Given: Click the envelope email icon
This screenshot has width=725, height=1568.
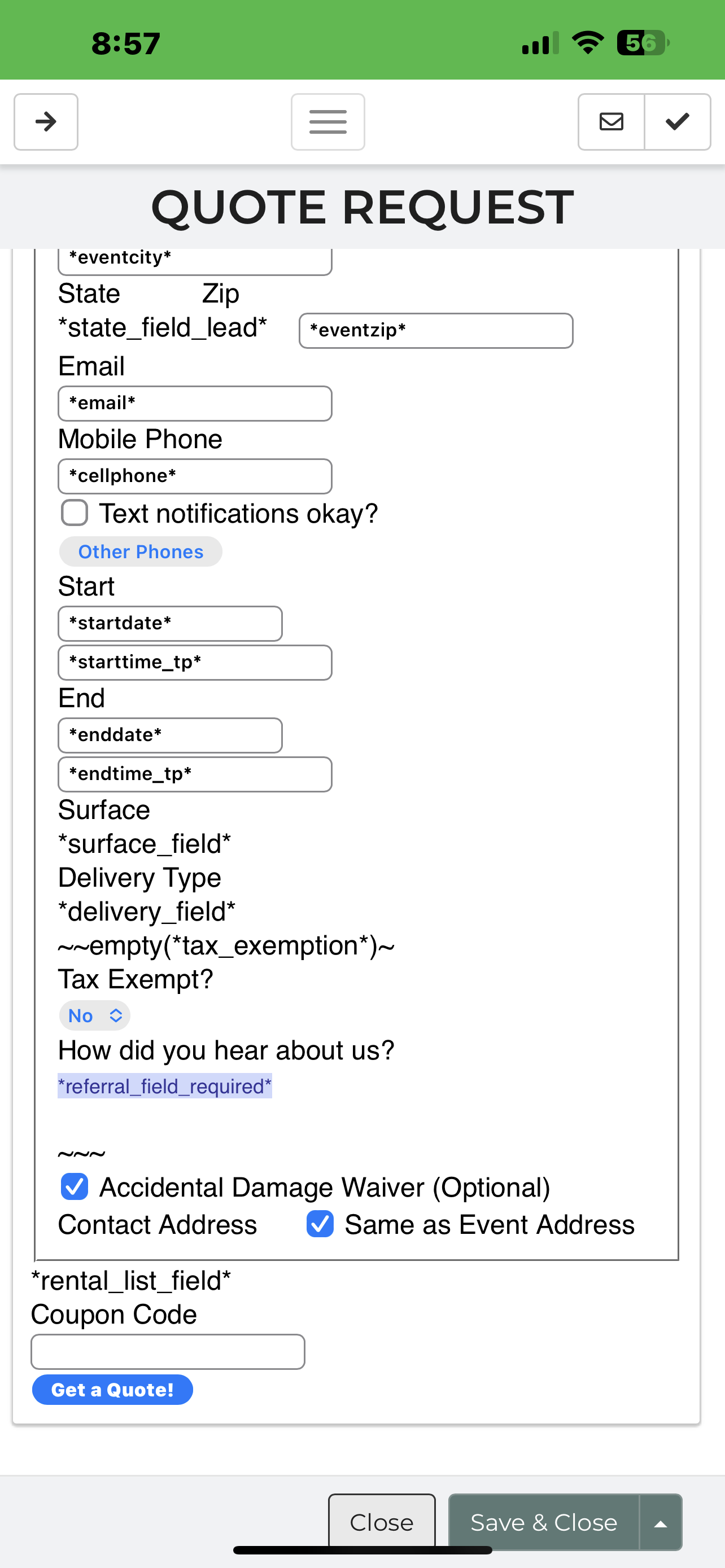Looking at the screenshot, I should coord(611,122).
